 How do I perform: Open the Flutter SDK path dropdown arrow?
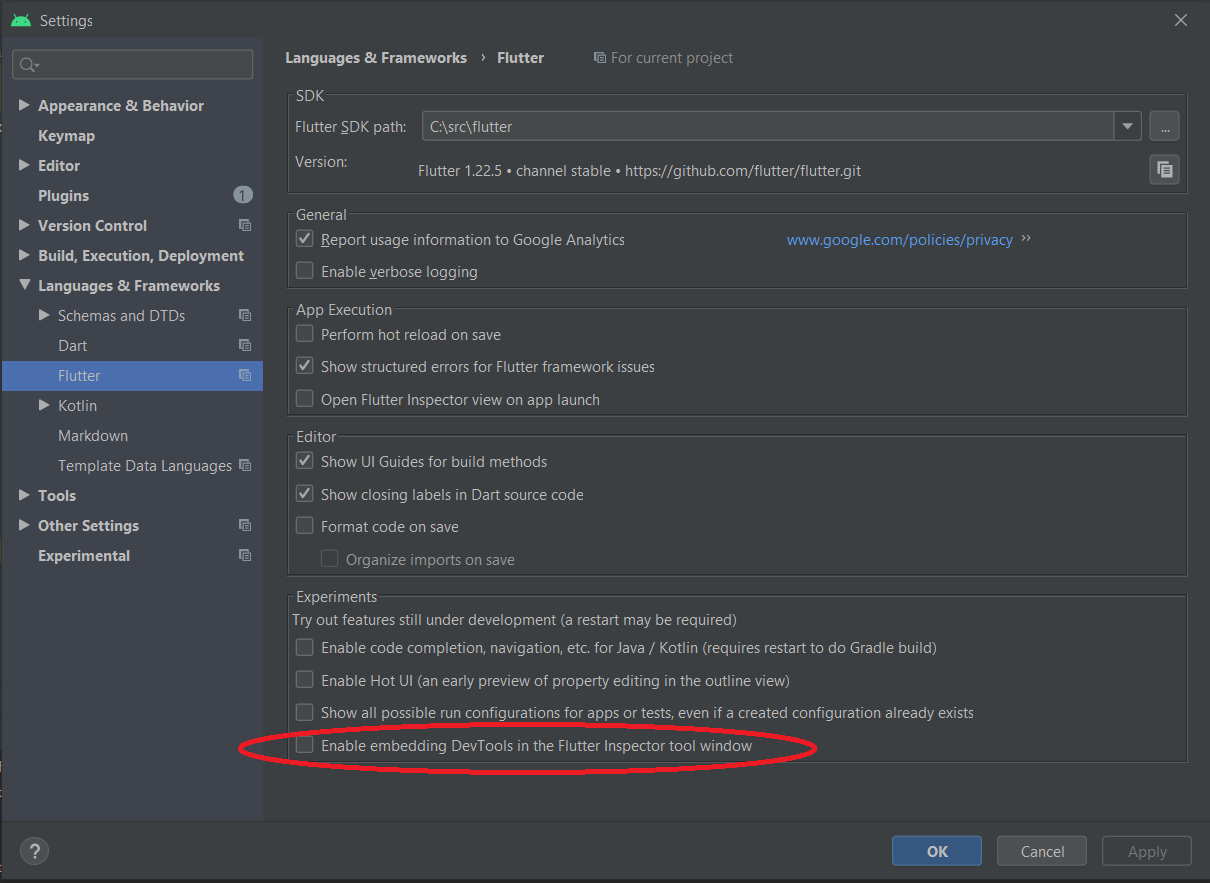coord(1127,126)
